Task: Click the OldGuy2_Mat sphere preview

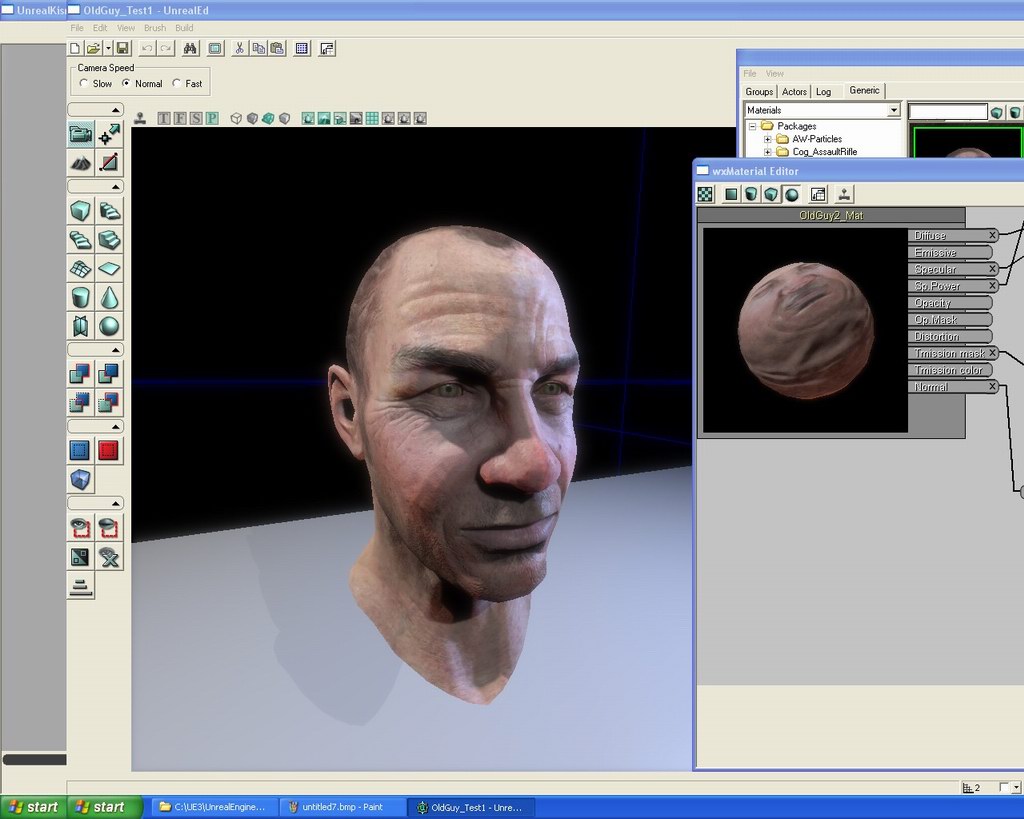Action: coord(805,330)
